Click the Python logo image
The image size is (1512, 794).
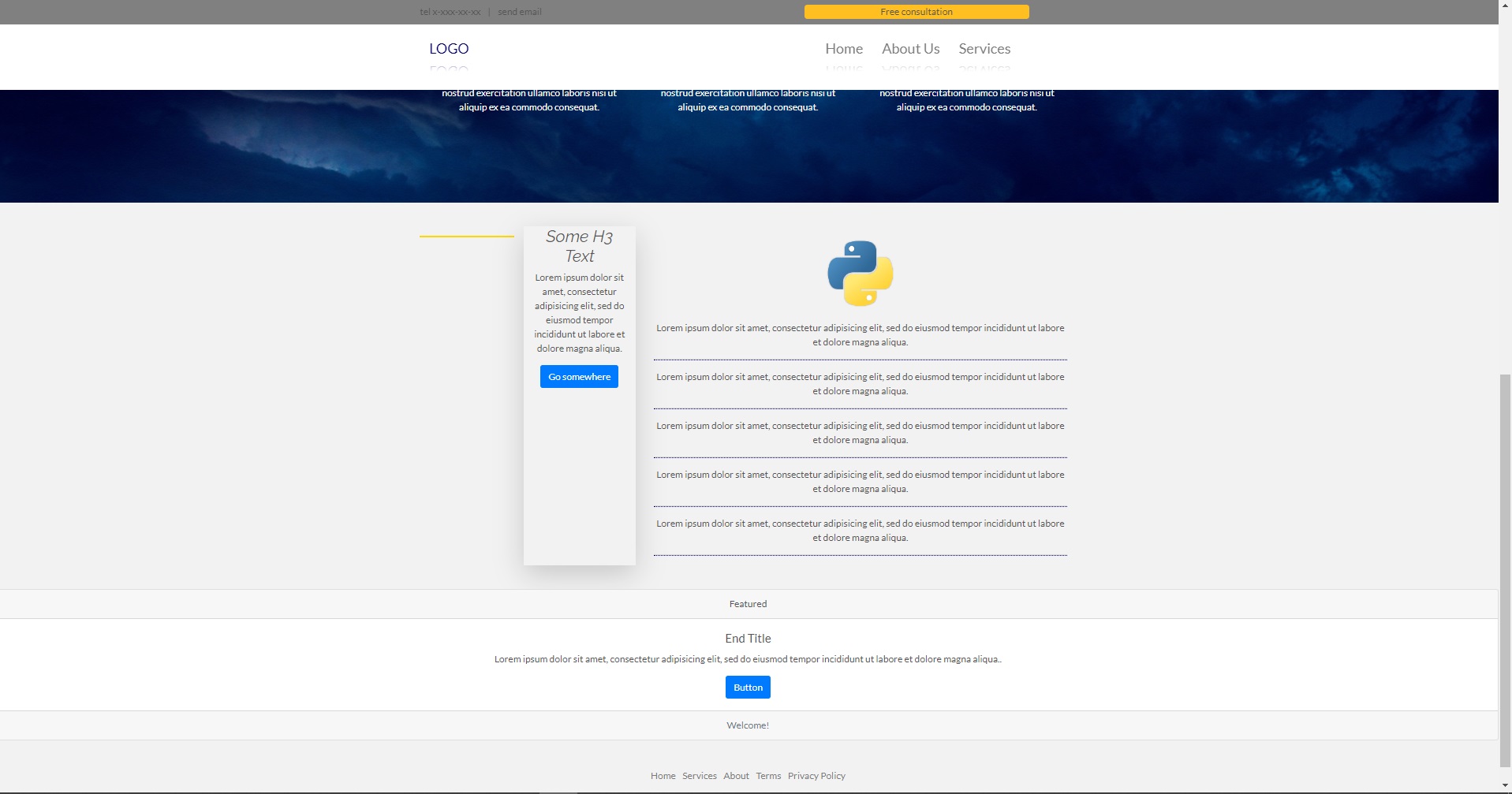pyautogui.click(x=860, y=273)
